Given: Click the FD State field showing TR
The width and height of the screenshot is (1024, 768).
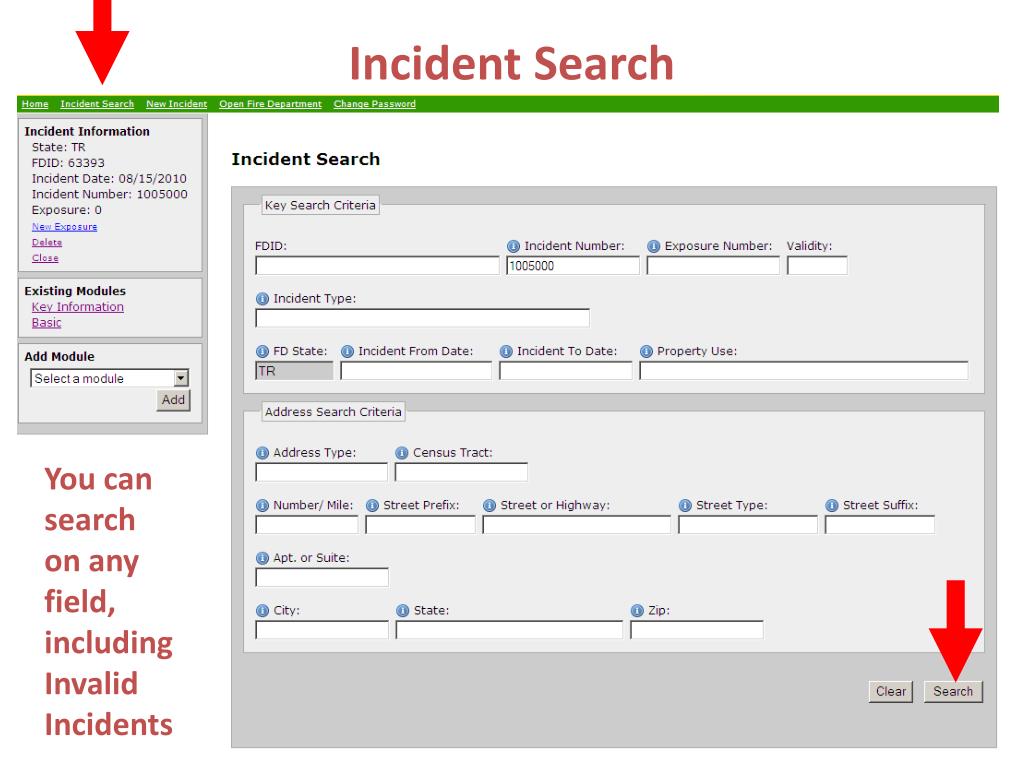Looking at the screenshot, I should click(294, 371).
